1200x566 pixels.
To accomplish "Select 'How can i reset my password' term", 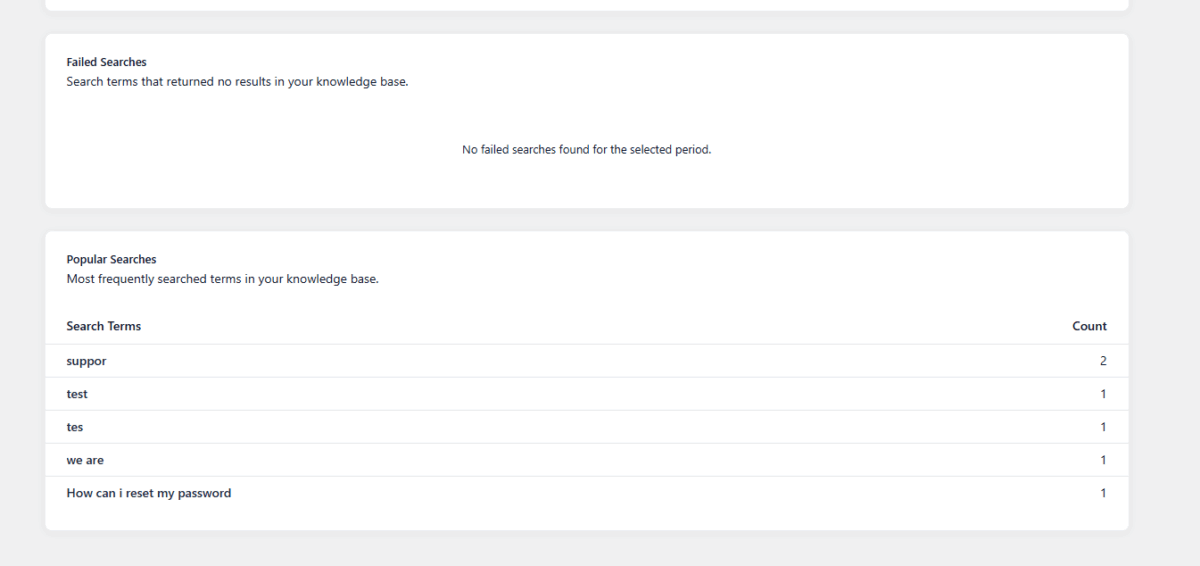I will click(149, 493).
